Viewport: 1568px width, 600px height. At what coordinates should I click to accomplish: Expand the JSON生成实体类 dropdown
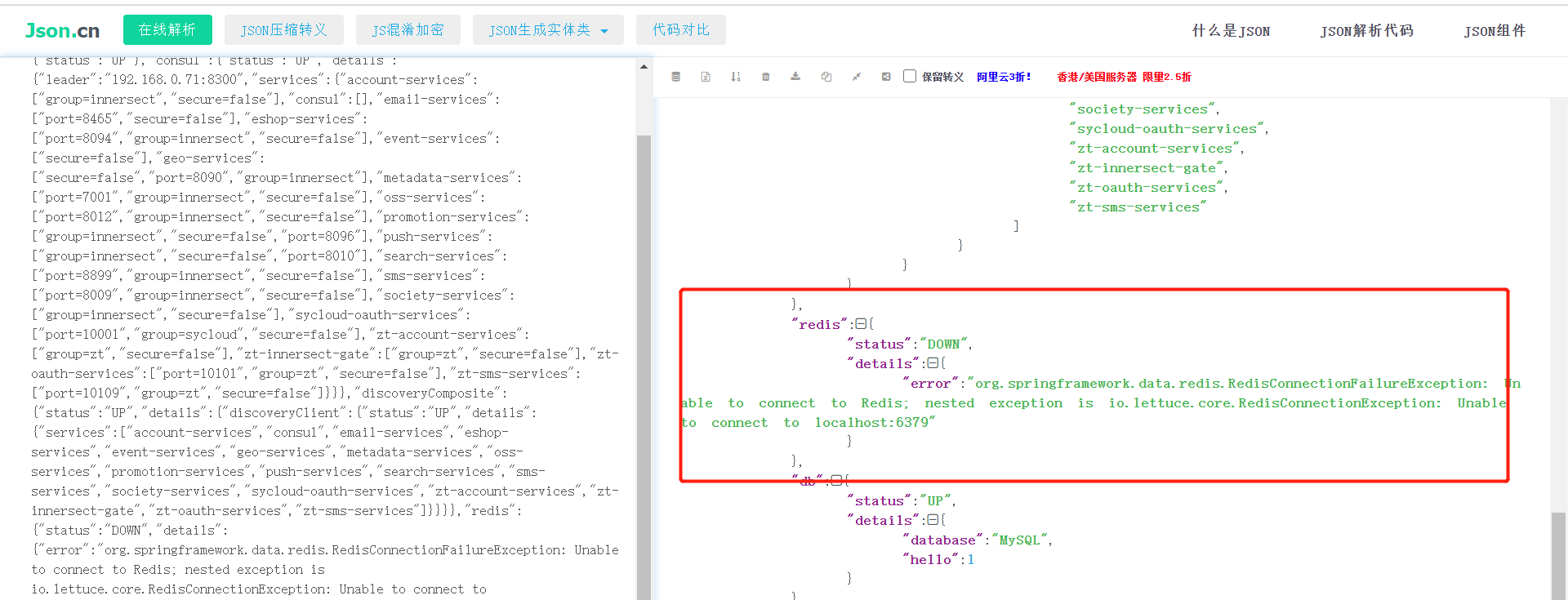pos(548,29)
